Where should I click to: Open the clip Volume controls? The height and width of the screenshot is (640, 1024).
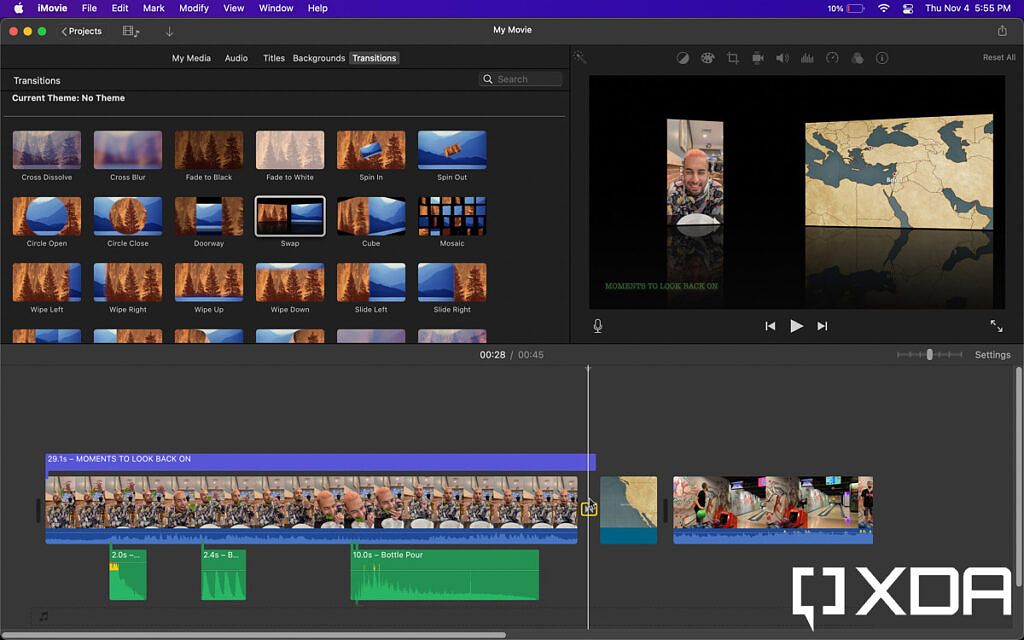click(x=783, y=57)
